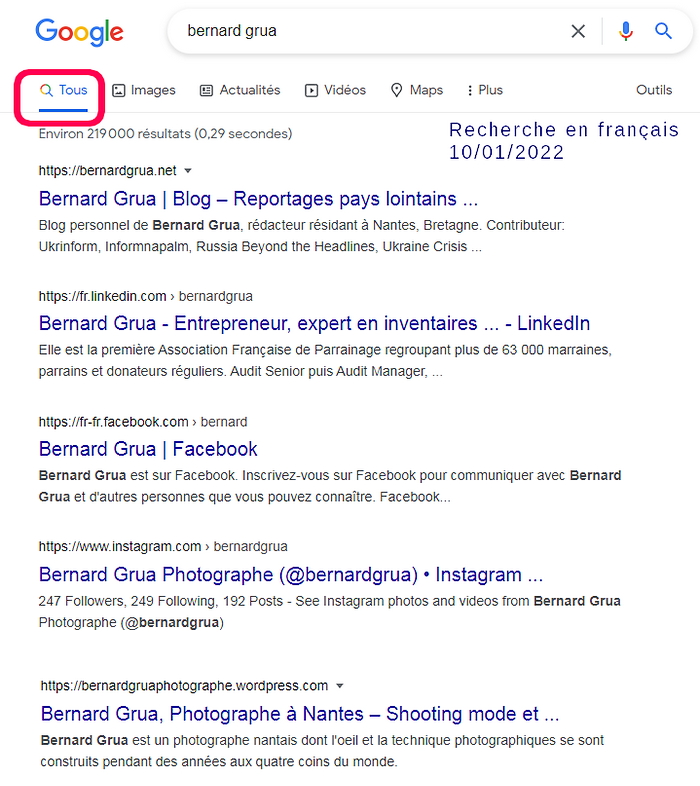Open the Bernard Grua LinkedIn result
Viewport: 700px width, 786px height.
(314, 323)
